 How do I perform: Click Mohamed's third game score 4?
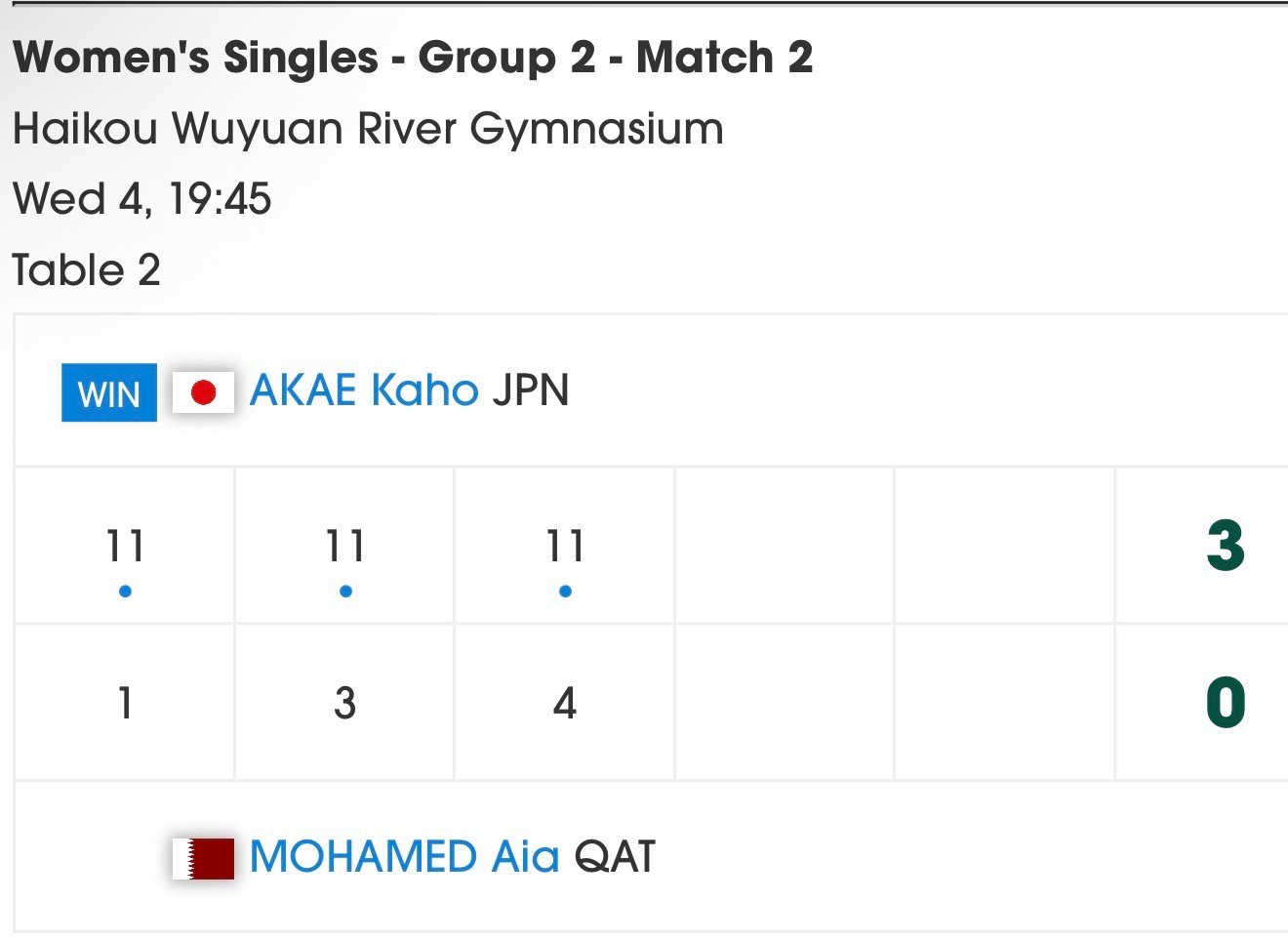click(x=565, y=703)
